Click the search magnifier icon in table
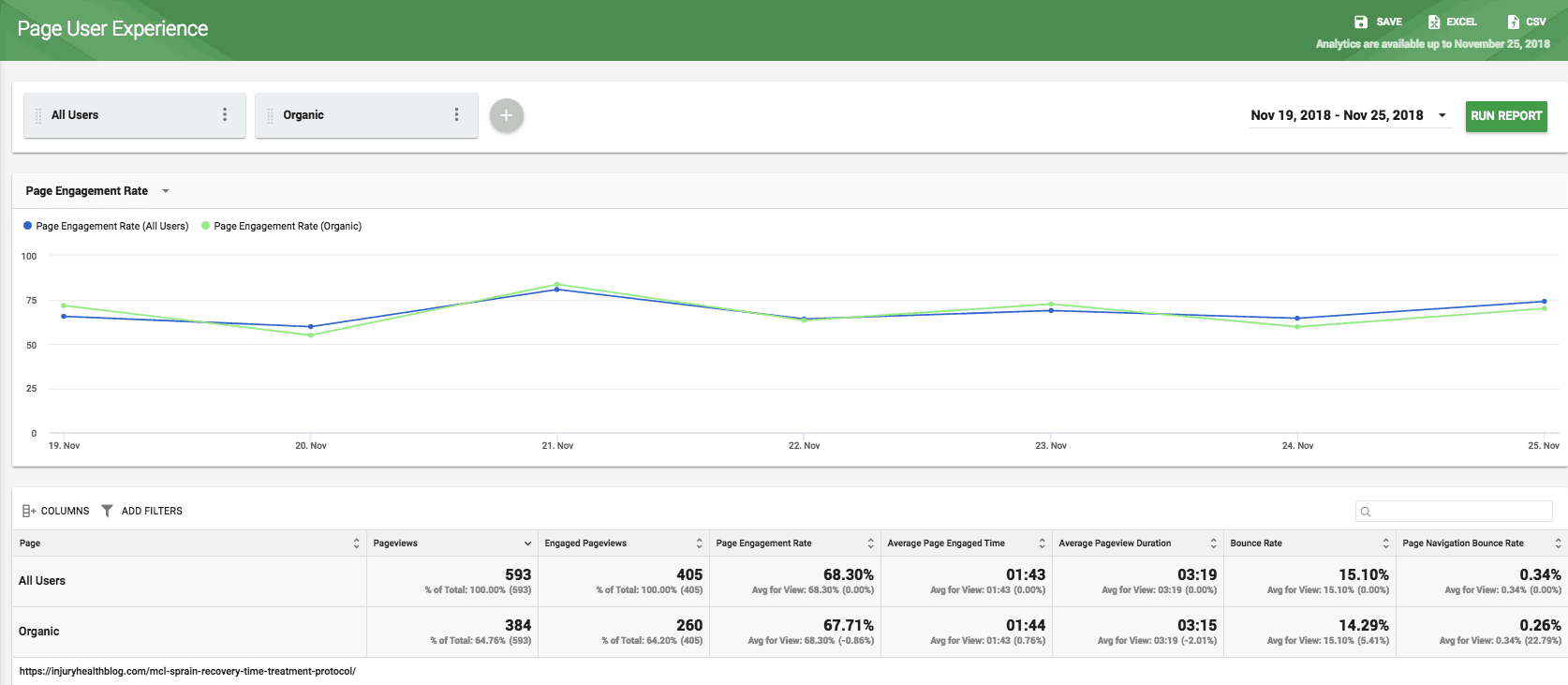Screen dimensions: 1568x685 click(1366, 512)
